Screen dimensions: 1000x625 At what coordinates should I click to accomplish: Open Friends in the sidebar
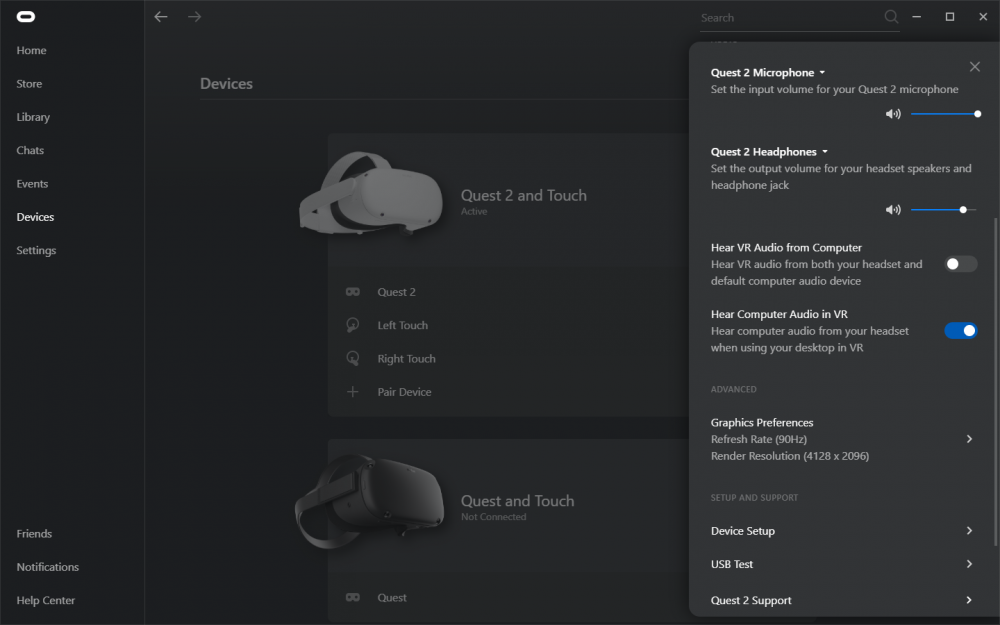tap(34, 534)
